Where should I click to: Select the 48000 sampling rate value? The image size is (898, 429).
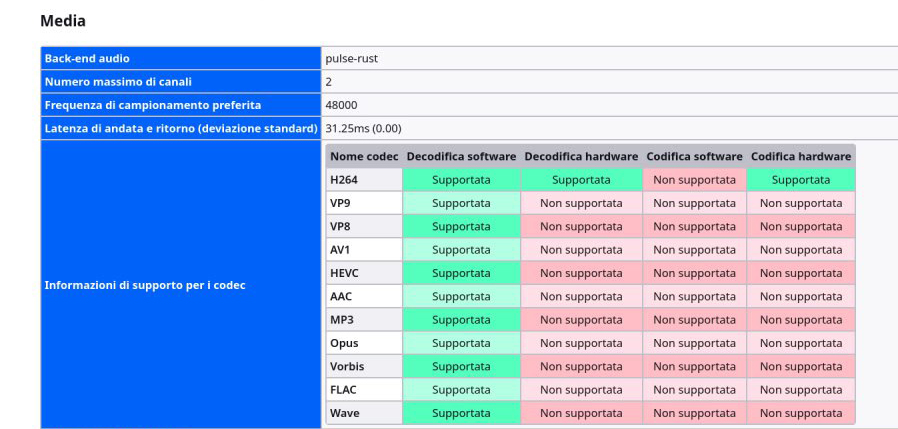click(341, 105)
